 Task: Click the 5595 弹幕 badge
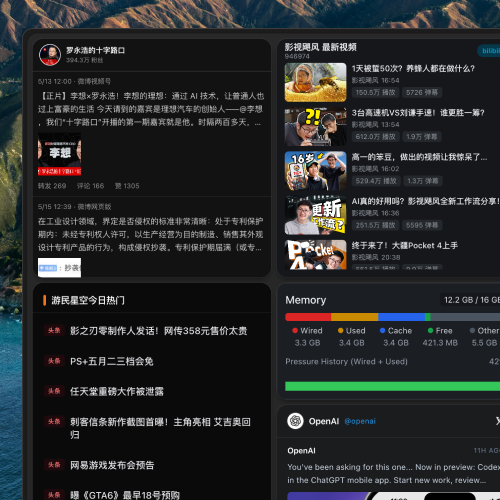(x=422, y=225)
